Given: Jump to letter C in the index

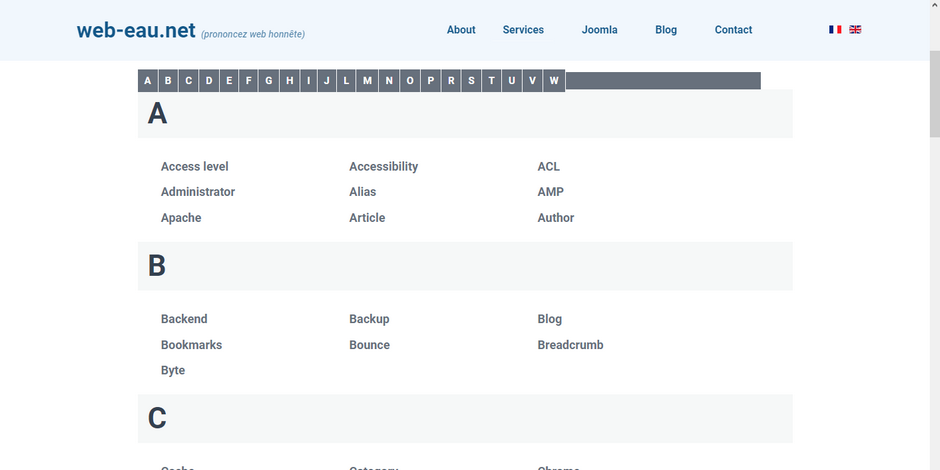Looking at the screenshot, I should 188,81.
